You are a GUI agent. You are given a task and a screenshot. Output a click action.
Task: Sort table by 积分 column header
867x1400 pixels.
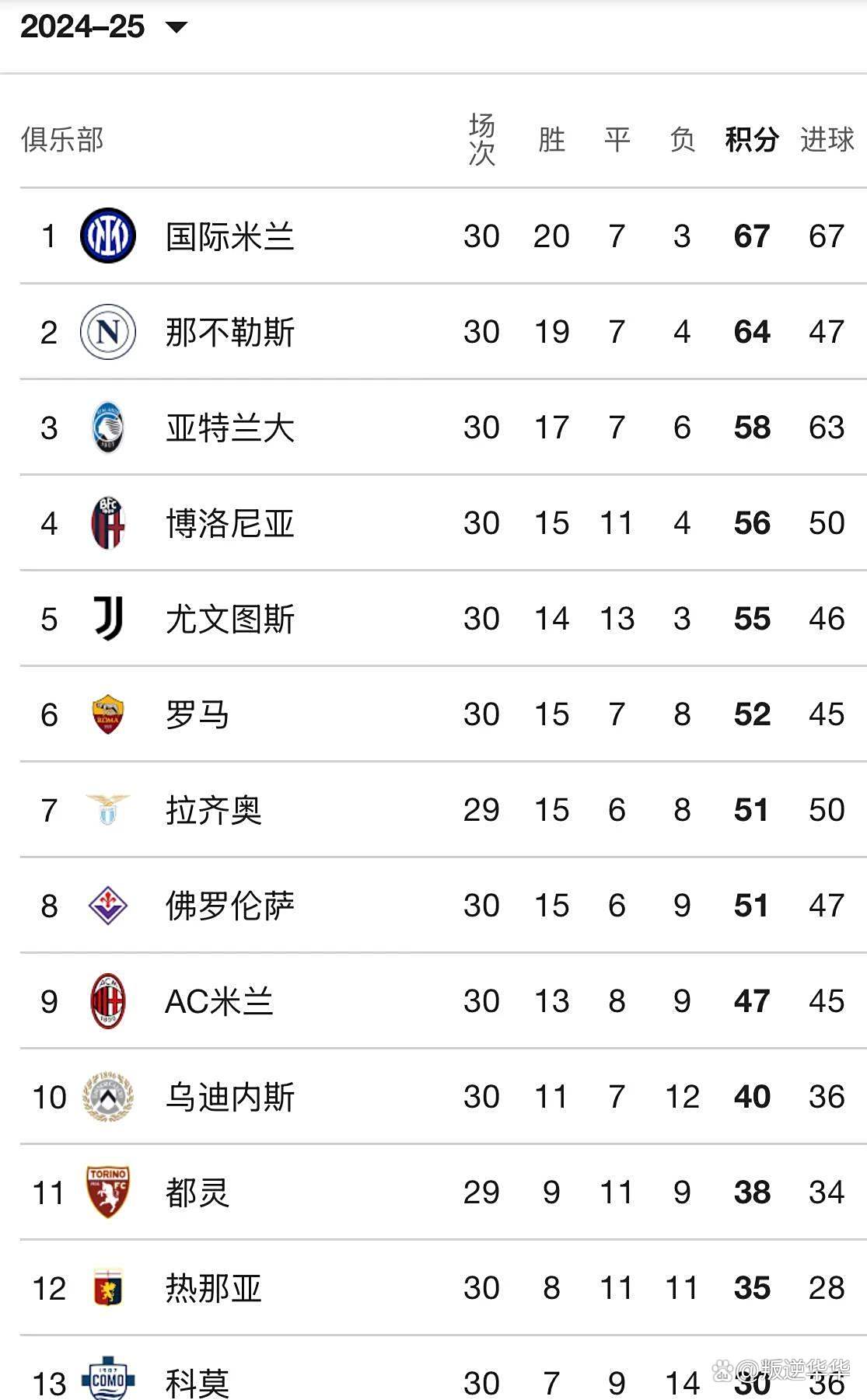coord(751,140)
